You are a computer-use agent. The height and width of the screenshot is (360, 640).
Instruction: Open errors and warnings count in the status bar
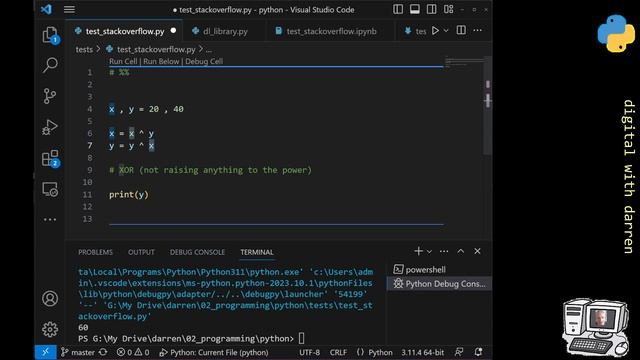(x=133, y=352)
